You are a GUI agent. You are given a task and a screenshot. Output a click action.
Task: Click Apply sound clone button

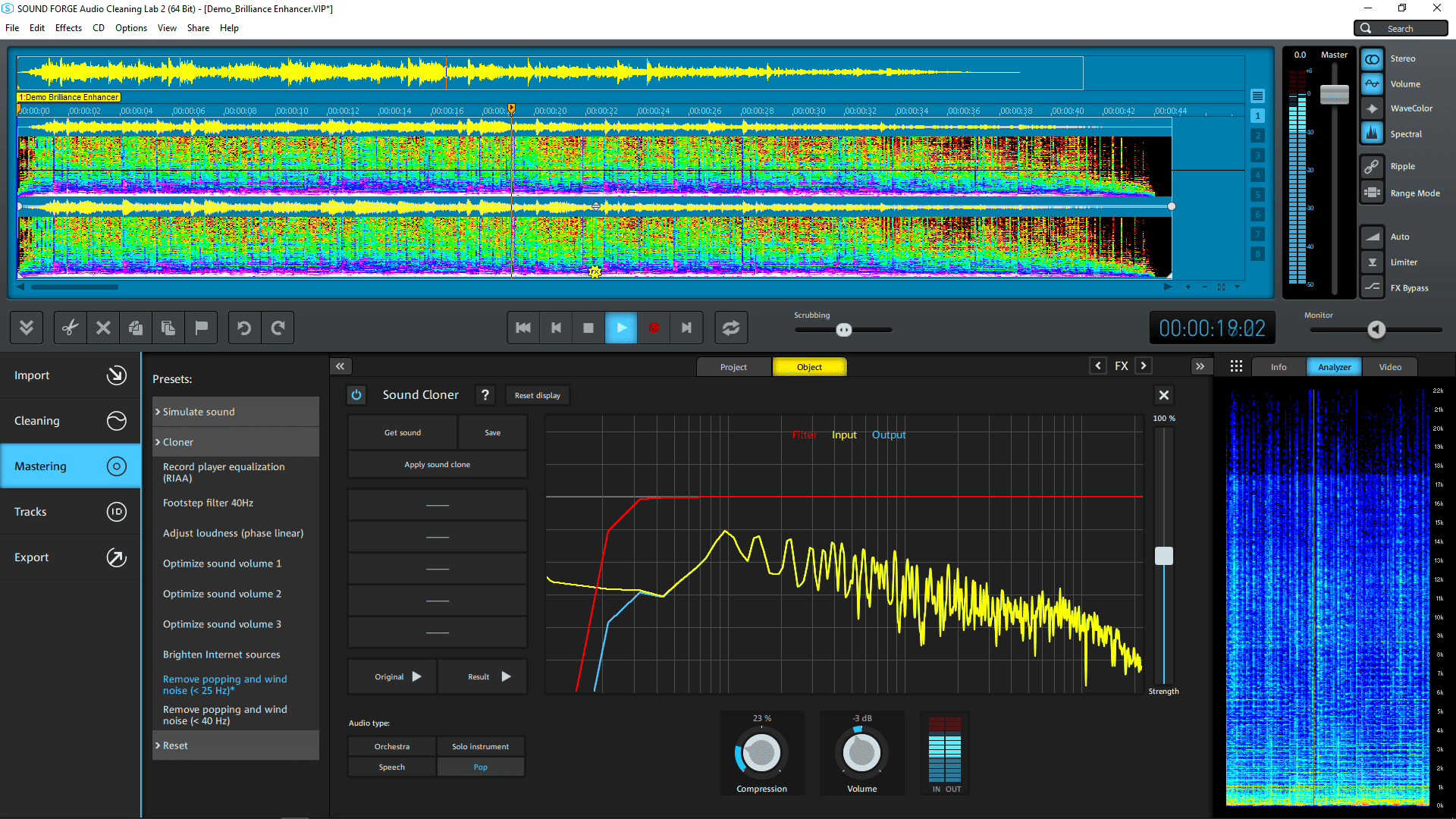pyautogui.click(x=438, y=464)
